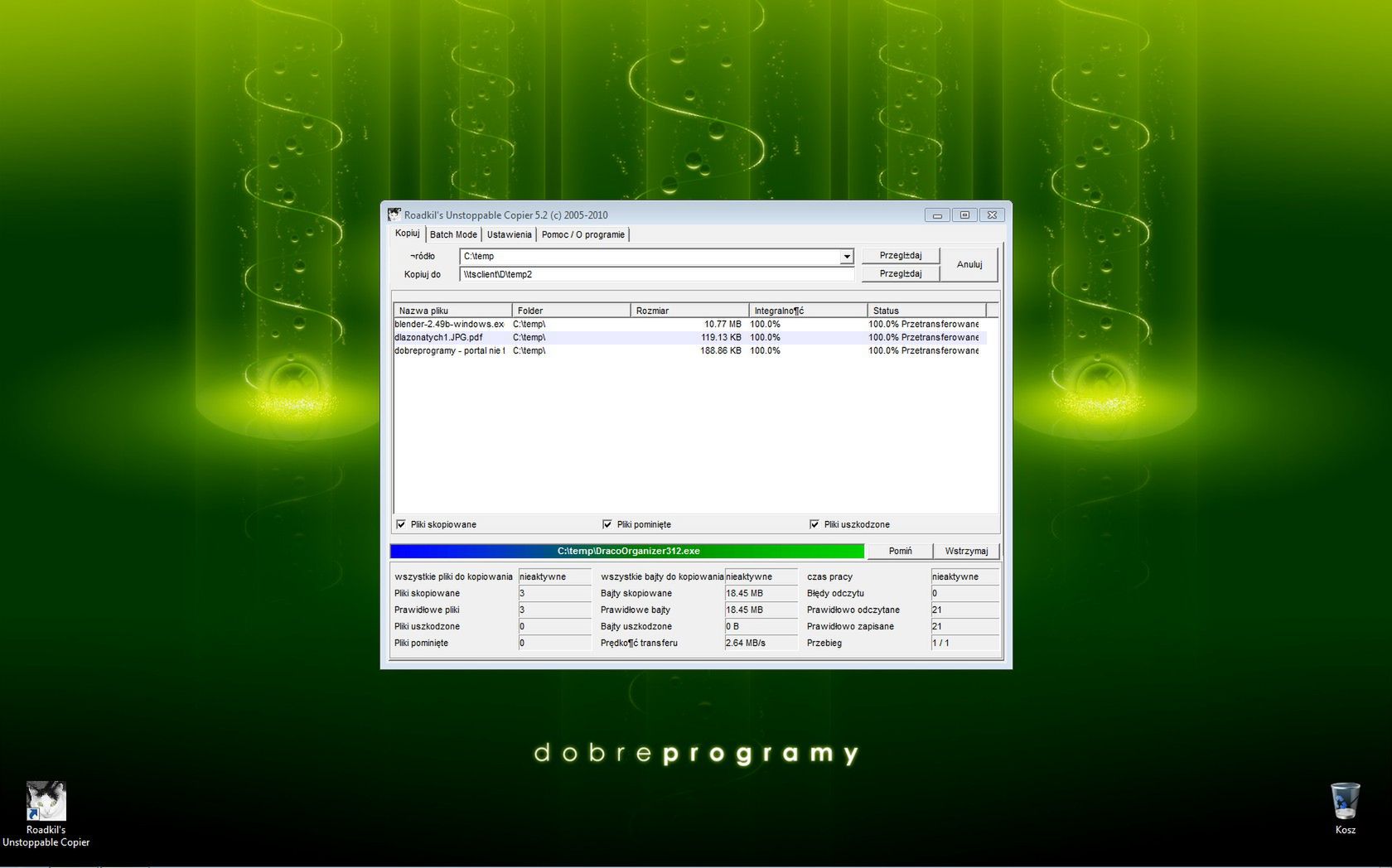
Task: Click the 119.13 KB size cell
Action: click(721, 337)
